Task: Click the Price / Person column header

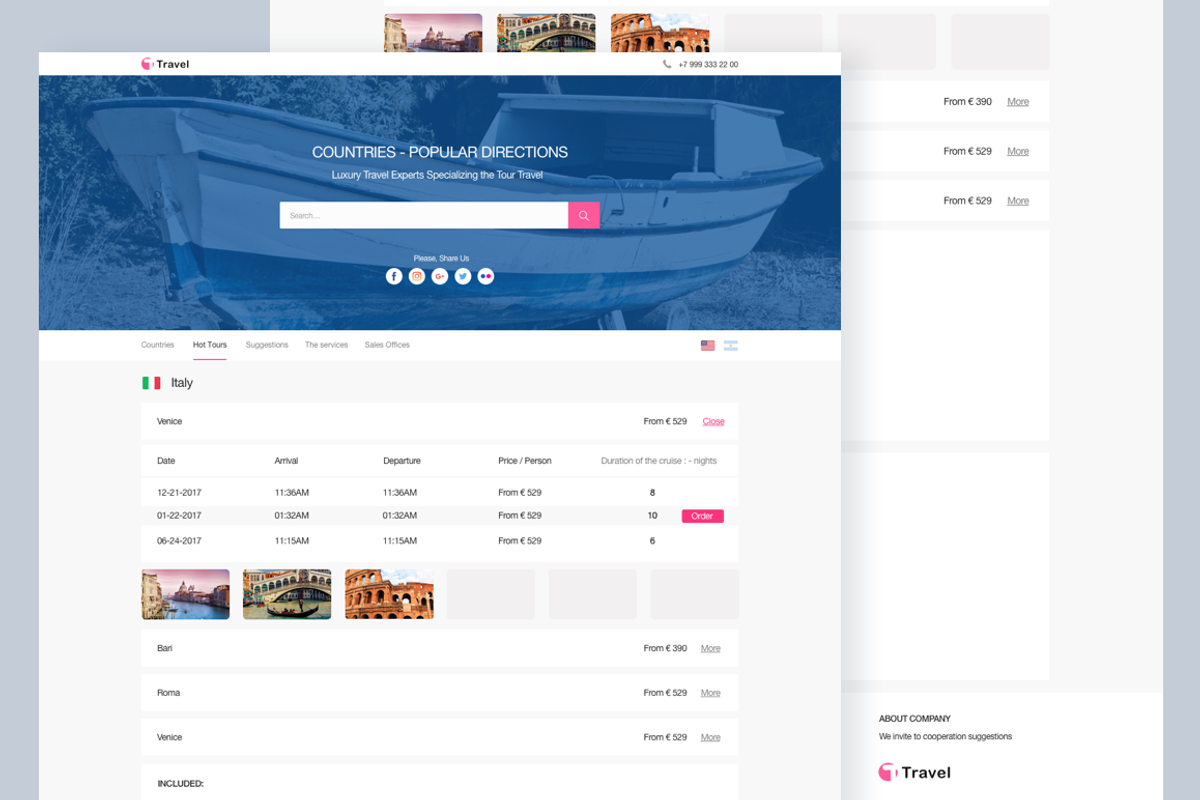Action: 525,461
